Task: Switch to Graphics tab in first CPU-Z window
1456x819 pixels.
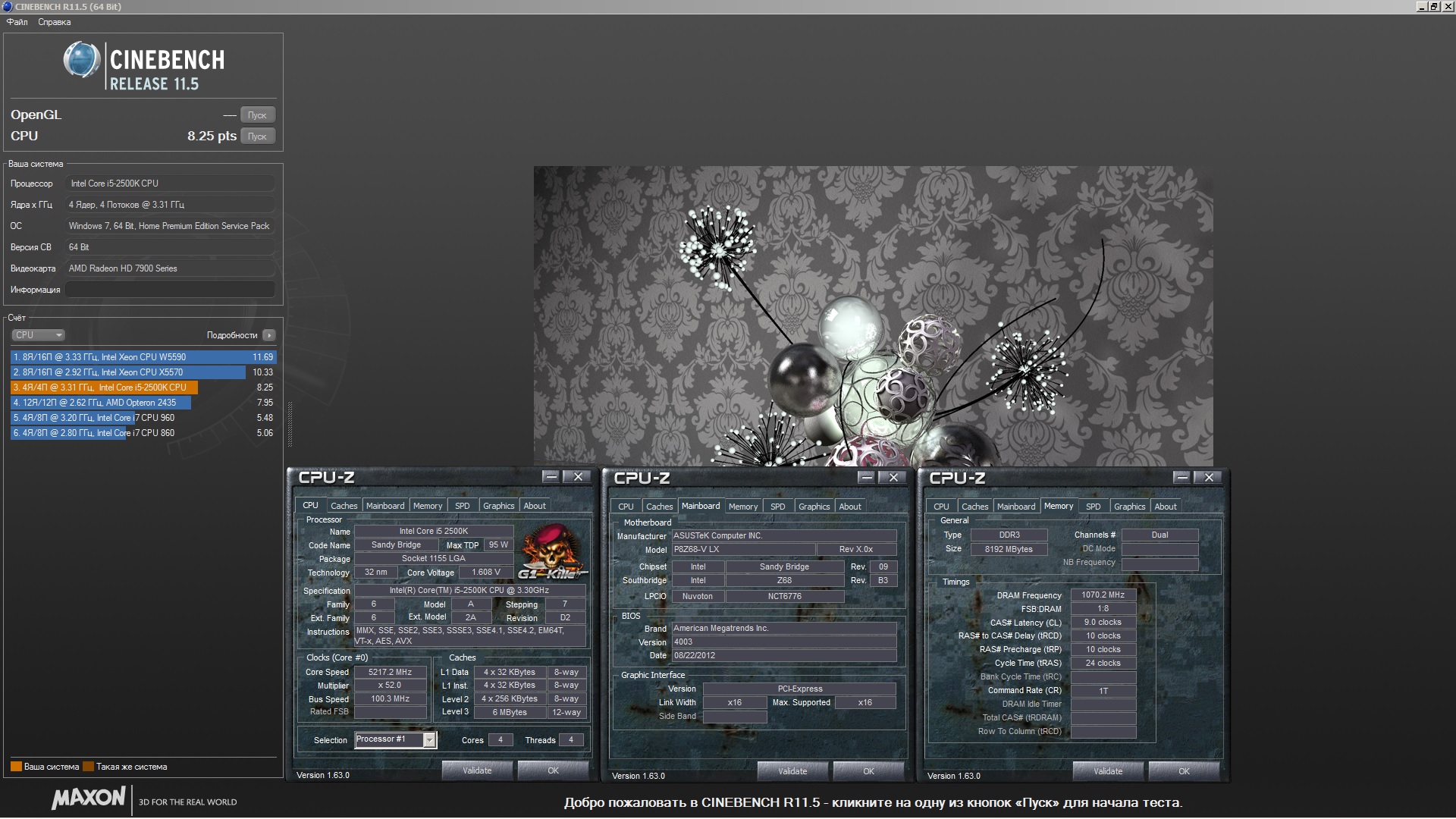Action: pyautogui.click(x=499, y=506)
